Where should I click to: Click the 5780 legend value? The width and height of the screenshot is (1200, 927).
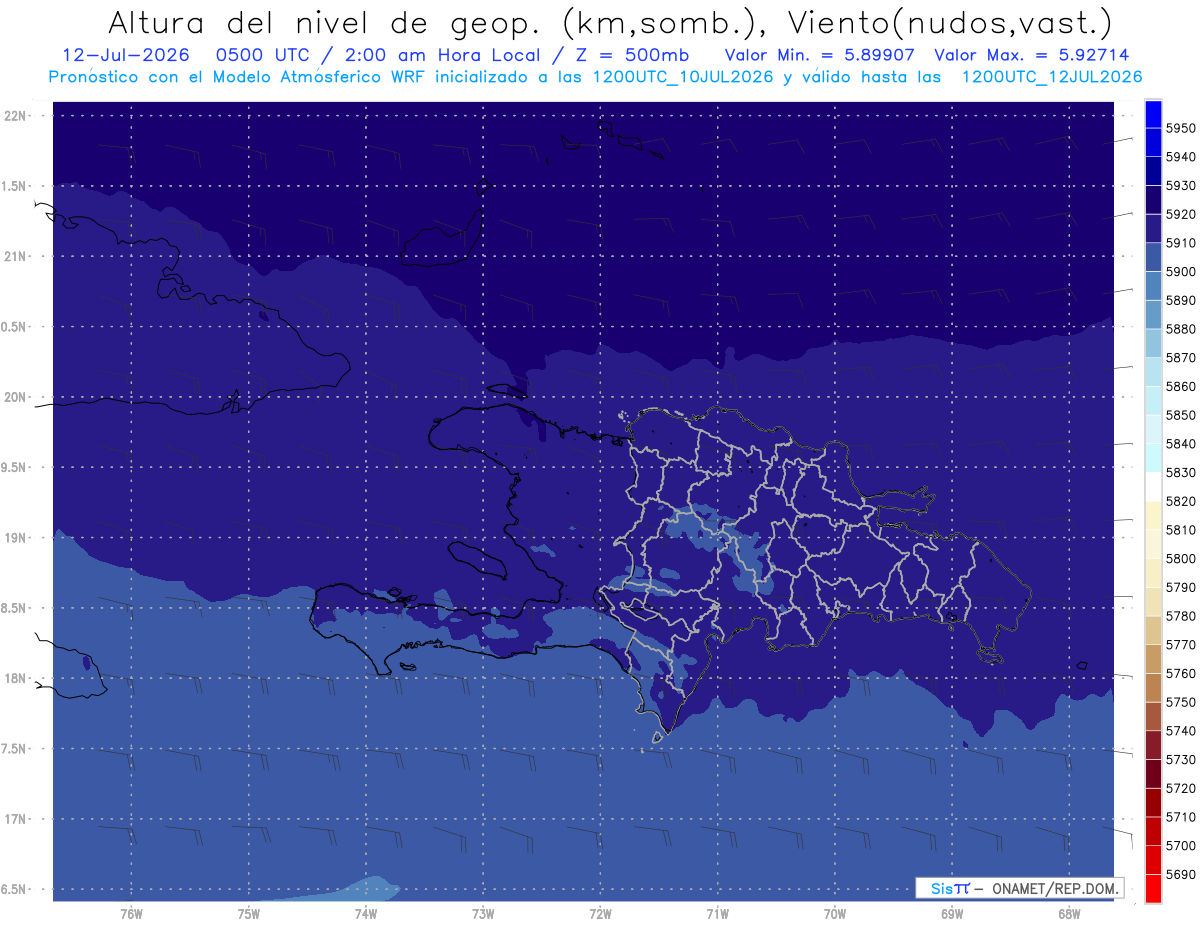click(1181, 616)
